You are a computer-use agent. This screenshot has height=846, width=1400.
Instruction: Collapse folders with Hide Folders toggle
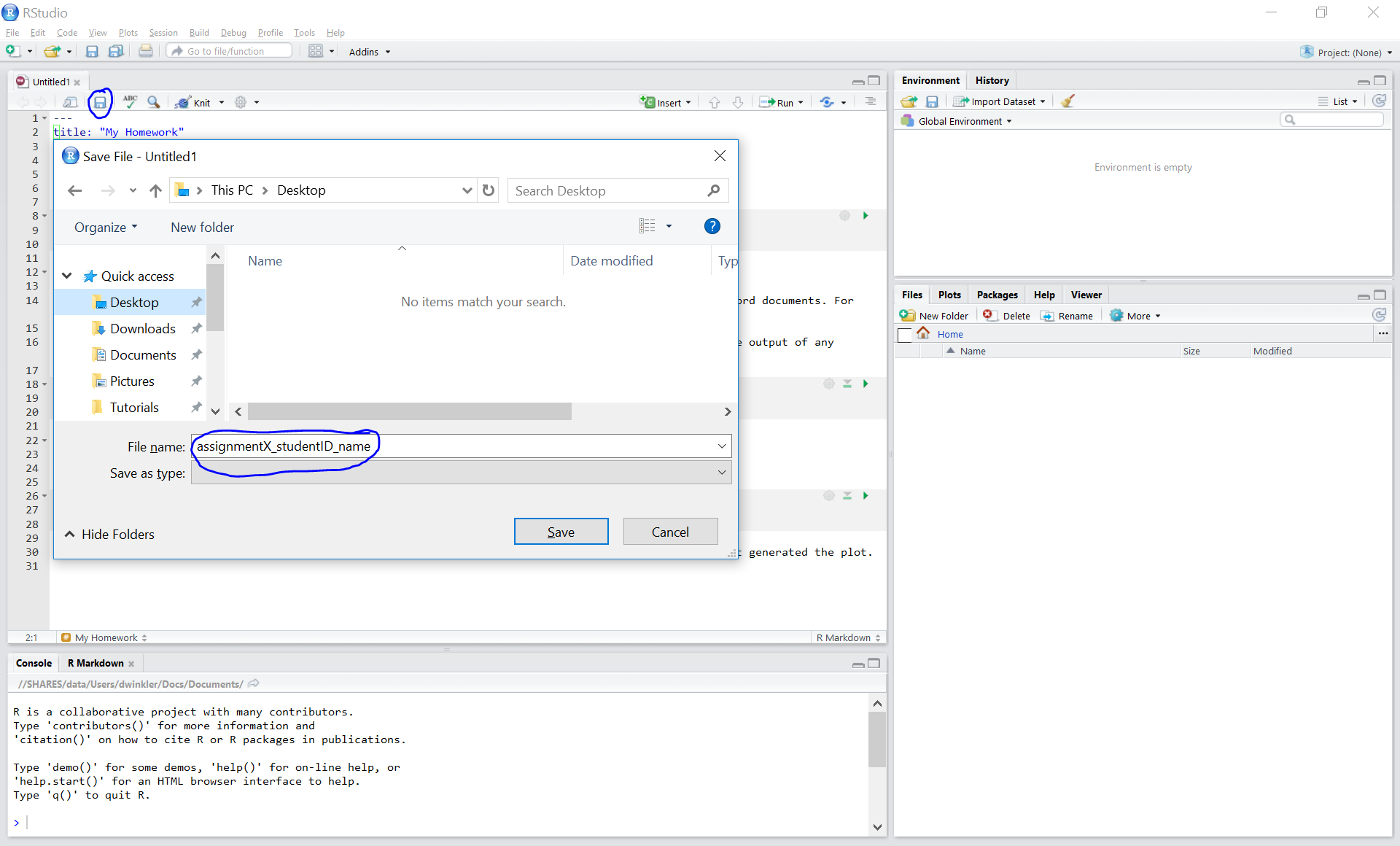point(110,534)
